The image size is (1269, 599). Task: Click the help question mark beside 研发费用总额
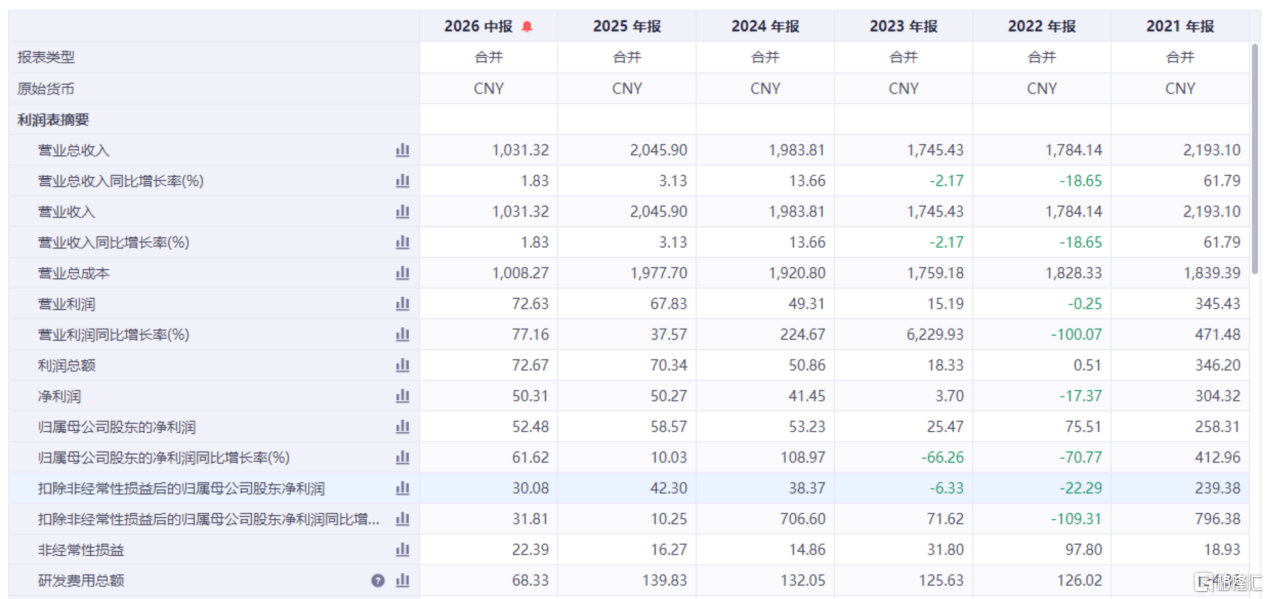[378, 581]
